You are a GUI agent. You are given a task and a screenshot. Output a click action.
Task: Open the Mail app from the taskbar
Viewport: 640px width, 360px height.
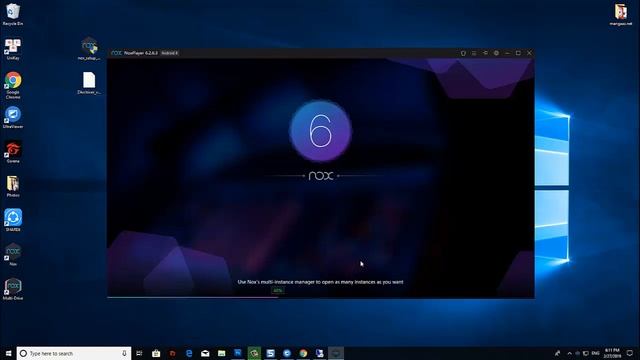click(205, 353)
